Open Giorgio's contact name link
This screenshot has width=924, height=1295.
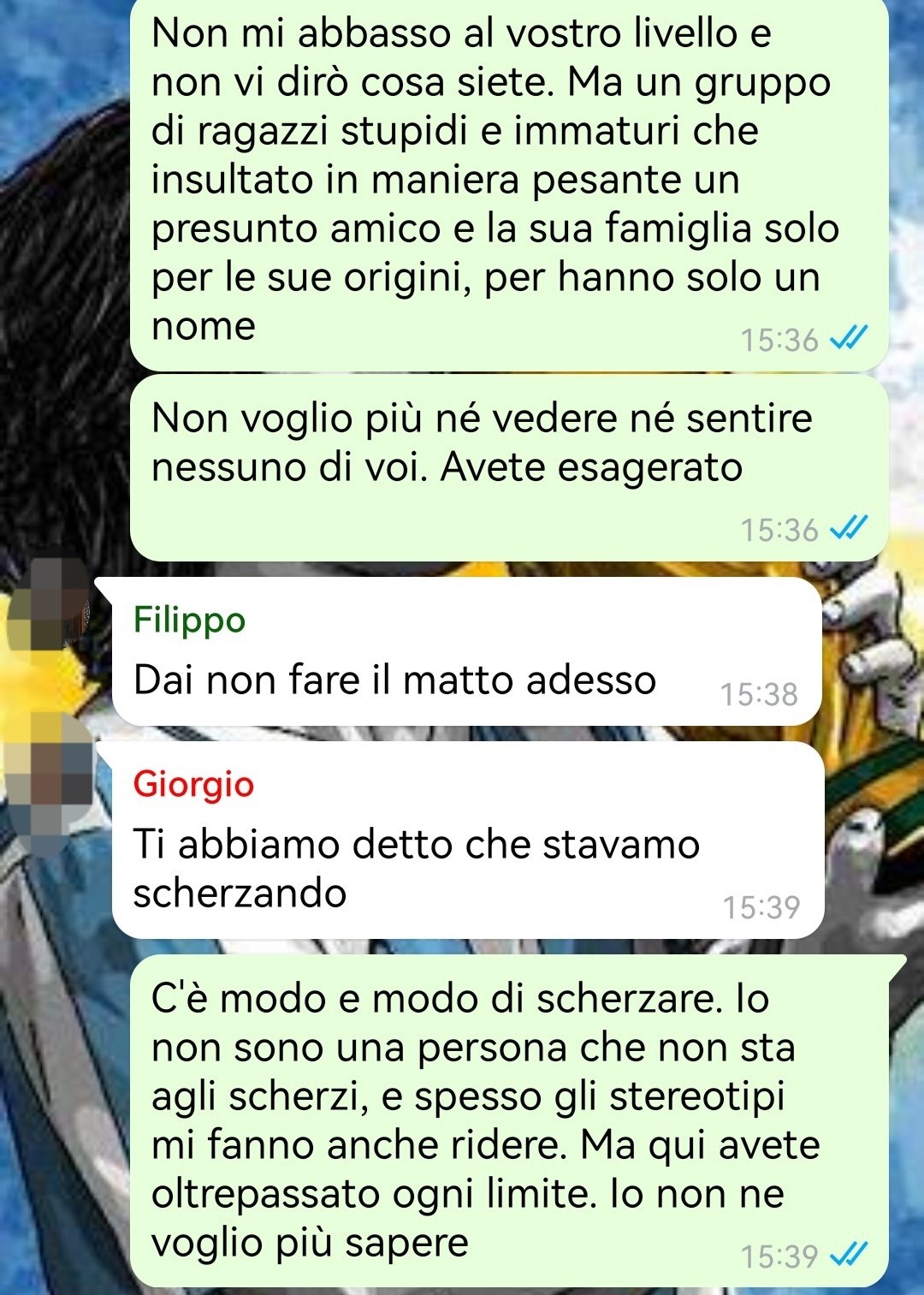click(x=193, y=784)
